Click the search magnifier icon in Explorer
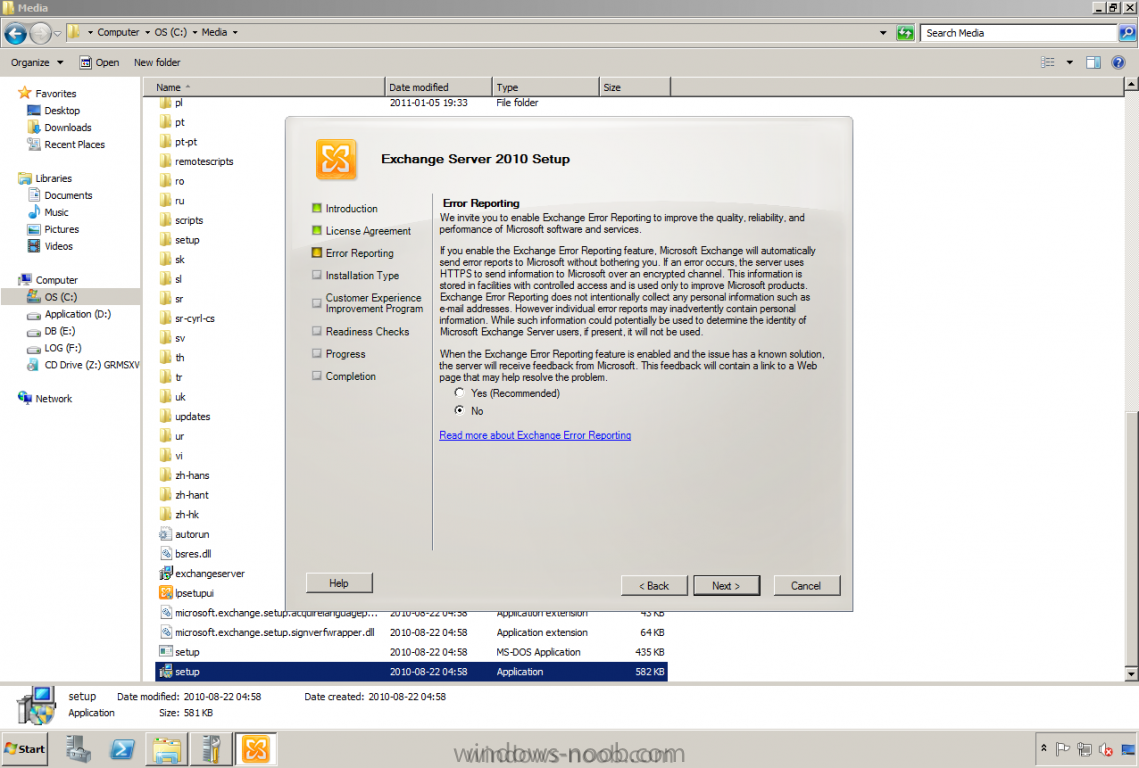The image size is (1139, 768). 1127,33
